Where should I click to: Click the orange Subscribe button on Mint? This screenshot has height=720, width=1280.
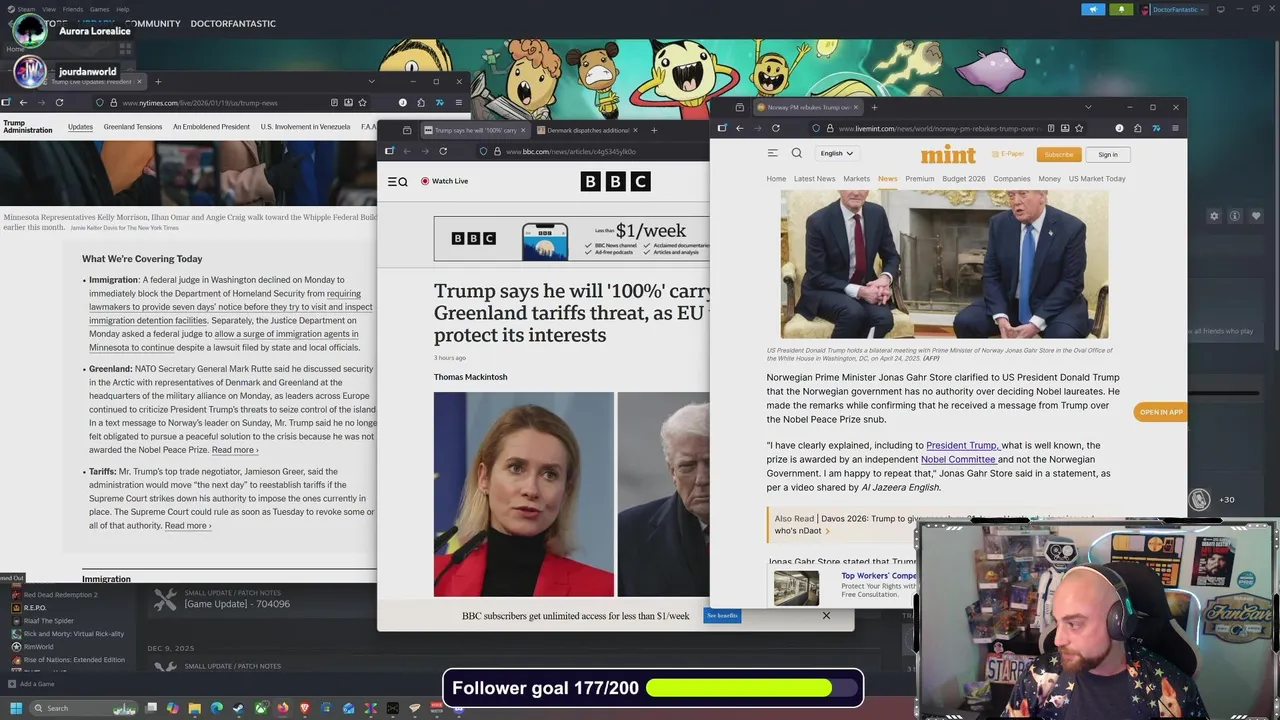(x=1059, y=154)
